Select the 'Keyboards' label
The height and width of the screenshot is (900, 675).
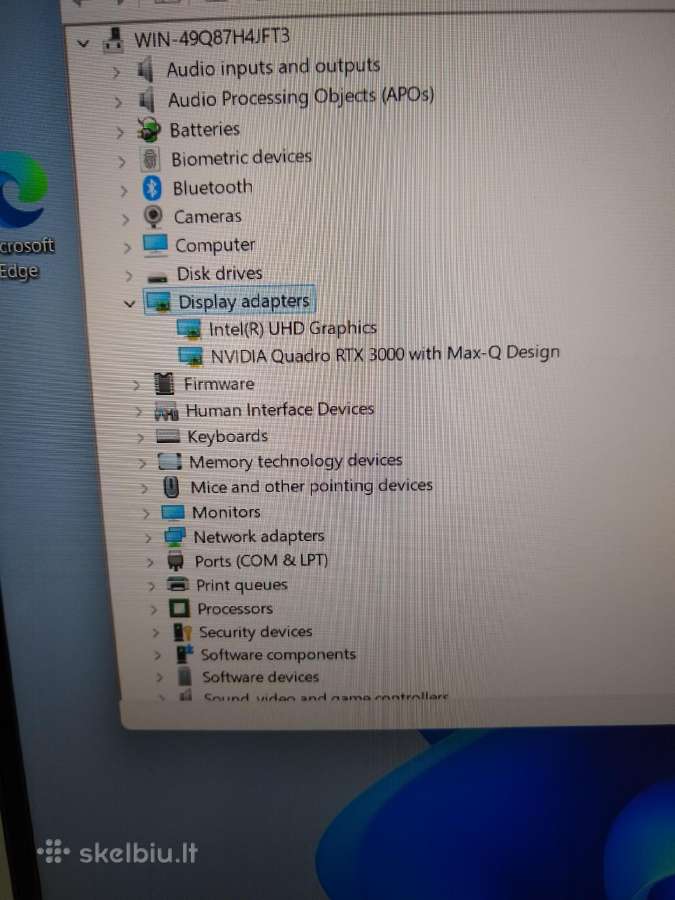point(227,437)
